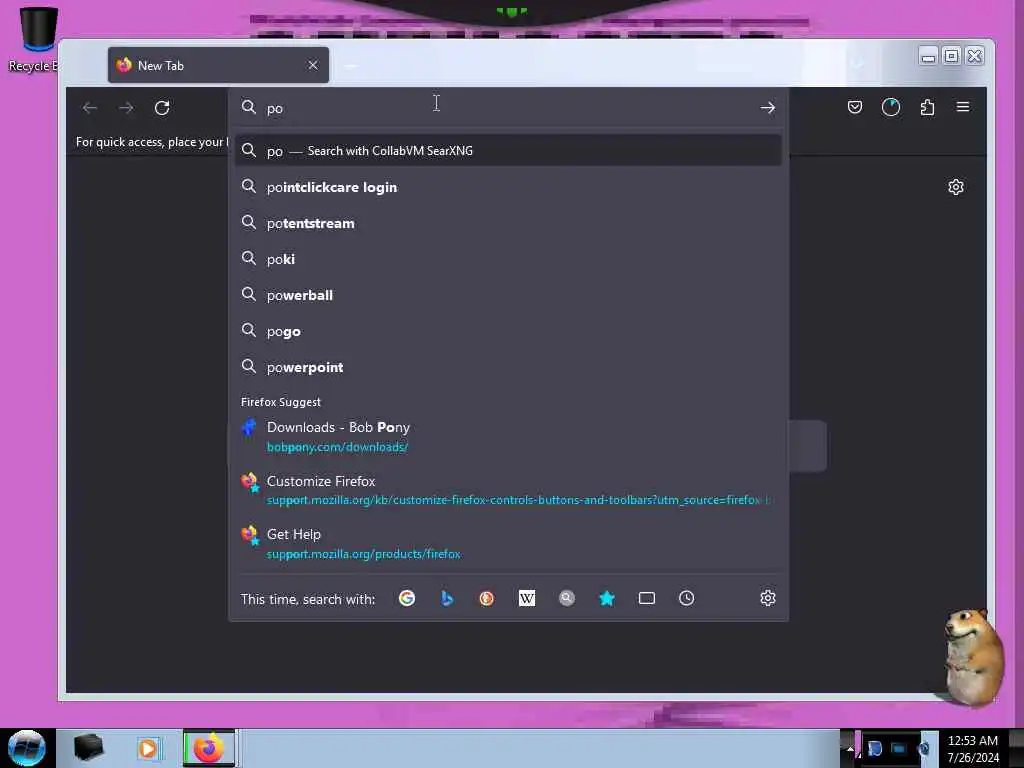The width and height of the screenshot is (1024, 768).
Task: Search only in Bookmarks star icon
Action: click(x=607, y=598)
